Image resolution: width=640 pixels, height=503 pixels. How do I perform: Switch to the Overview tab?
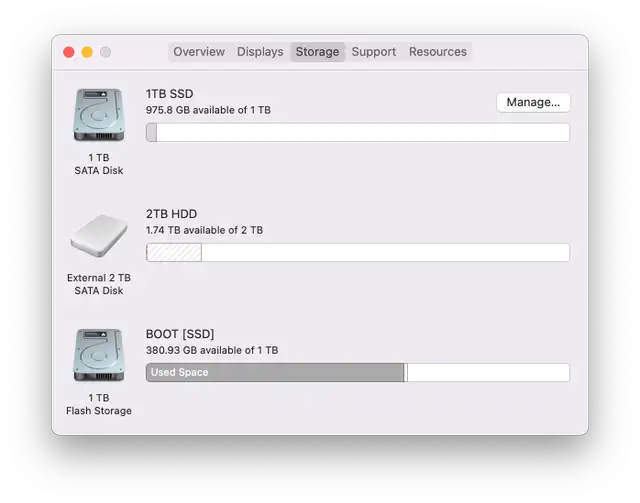point(199,52)
